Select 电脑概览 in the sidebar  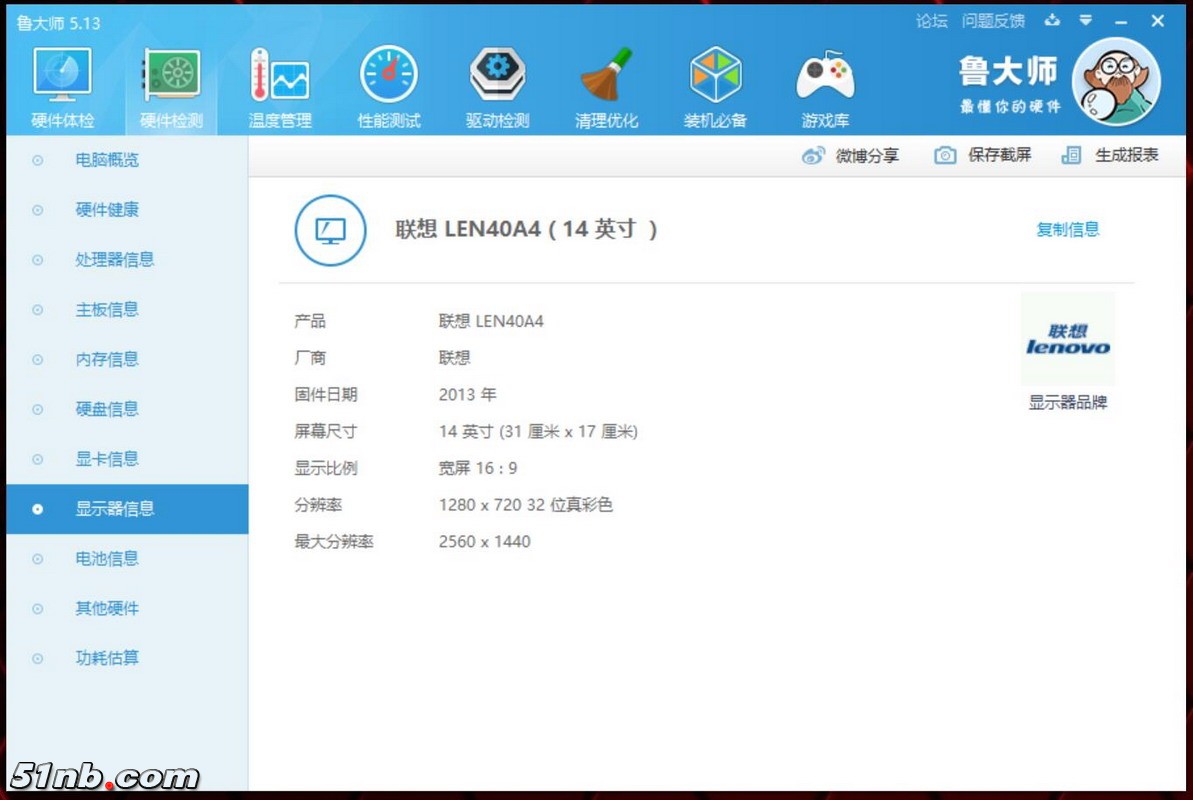(x=107, y=160)
